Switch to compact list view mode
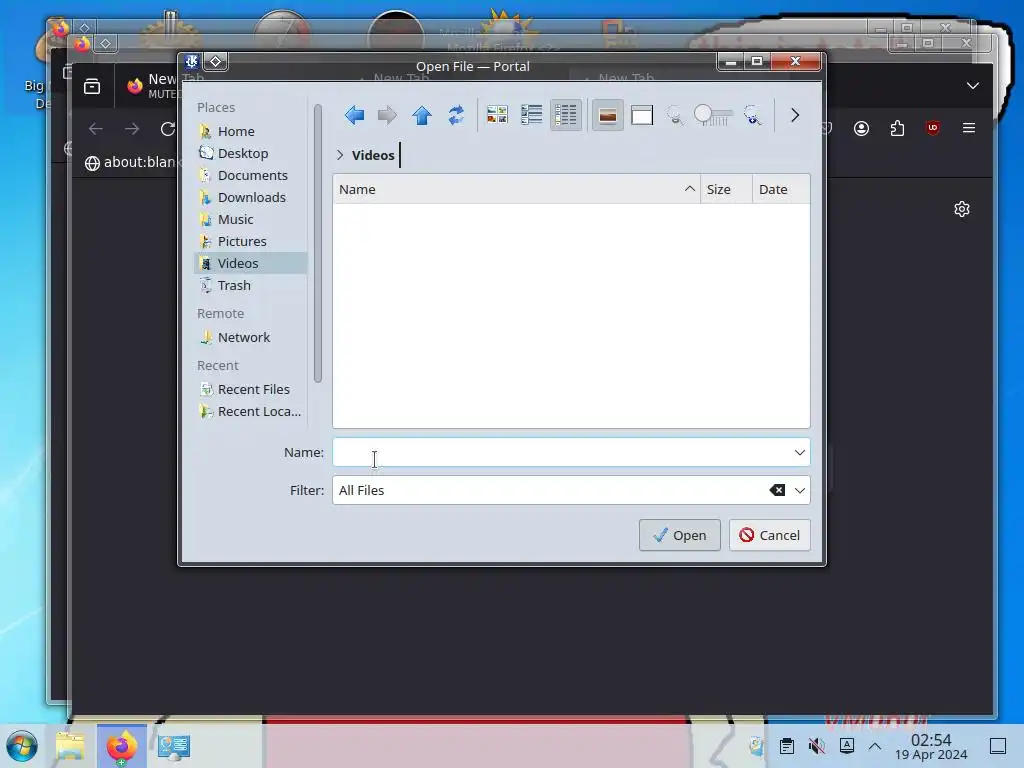 (532, 116)
